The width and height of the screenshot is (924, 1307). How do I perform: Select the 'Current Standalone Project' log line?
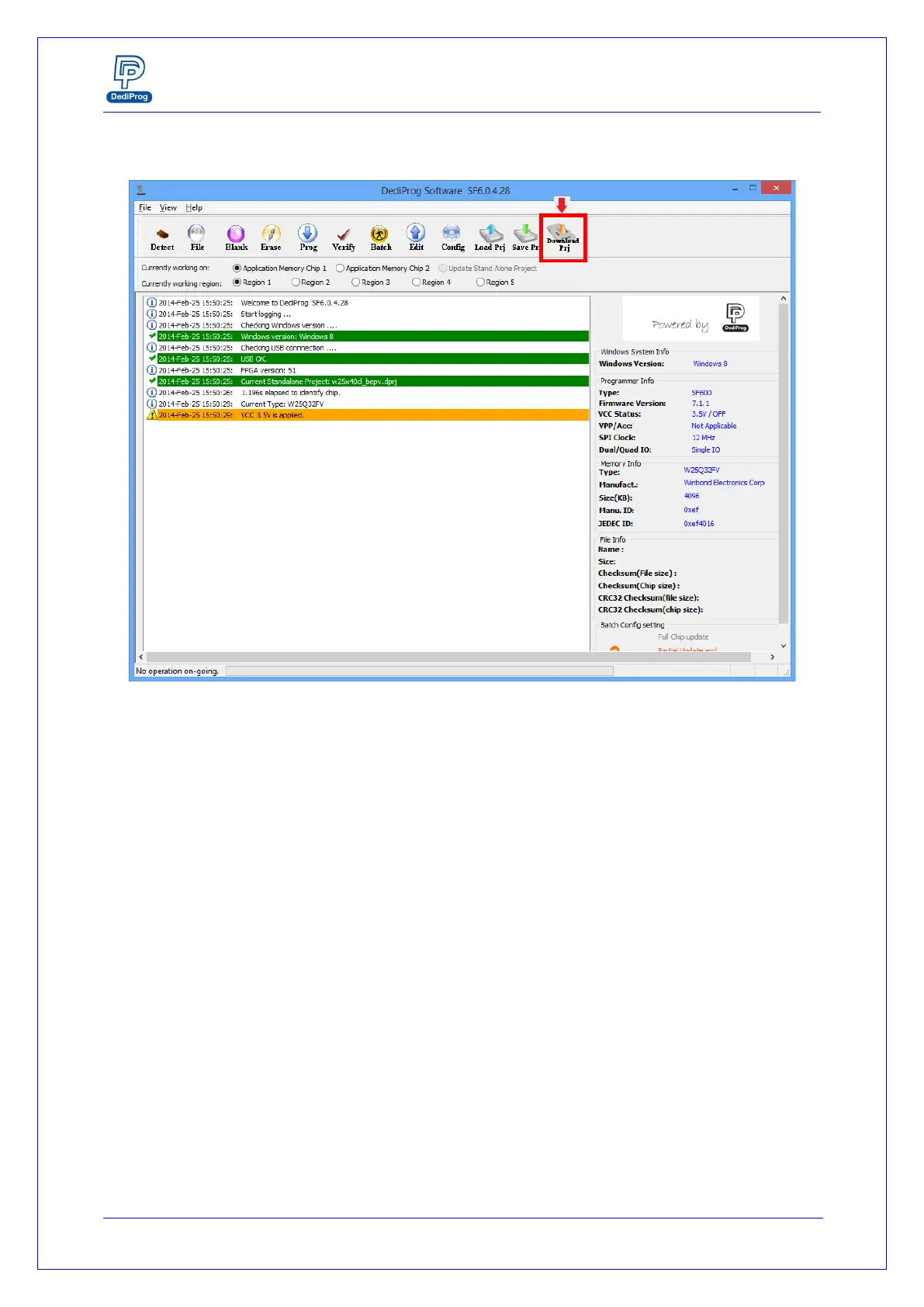click(x=367, y=382)
